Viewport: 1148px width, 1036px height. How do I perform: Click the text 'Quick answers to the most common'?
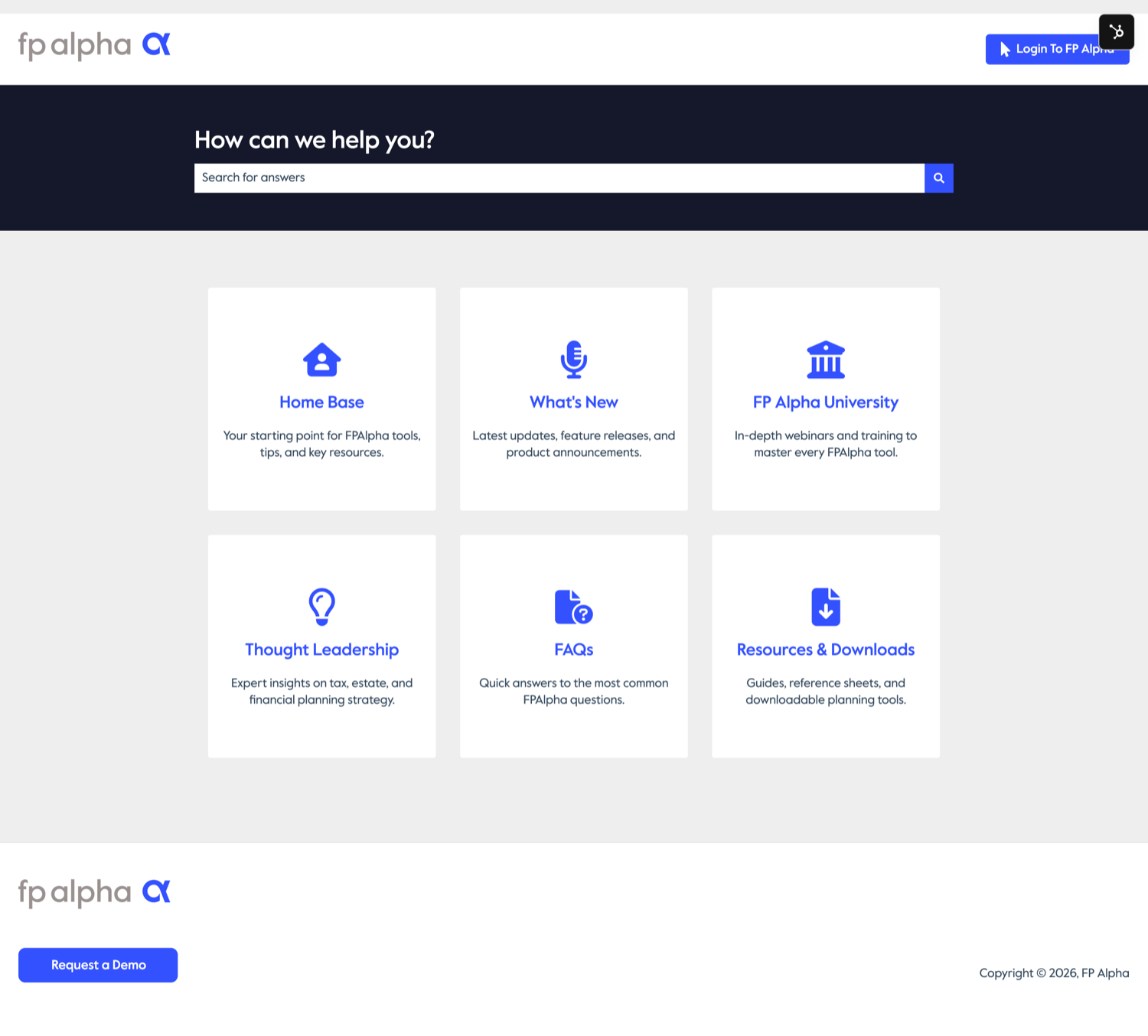(x=574, y=683)
